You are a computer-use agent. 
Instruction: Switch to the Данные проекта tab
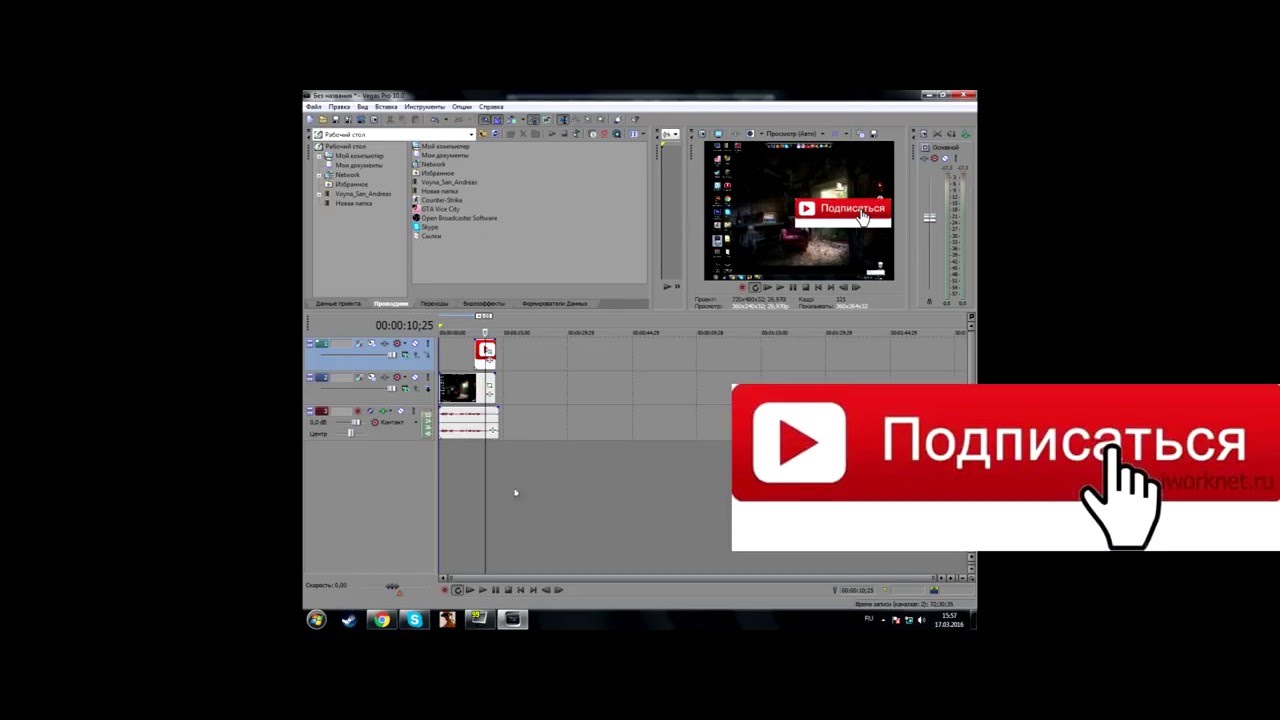click(338, 303)
